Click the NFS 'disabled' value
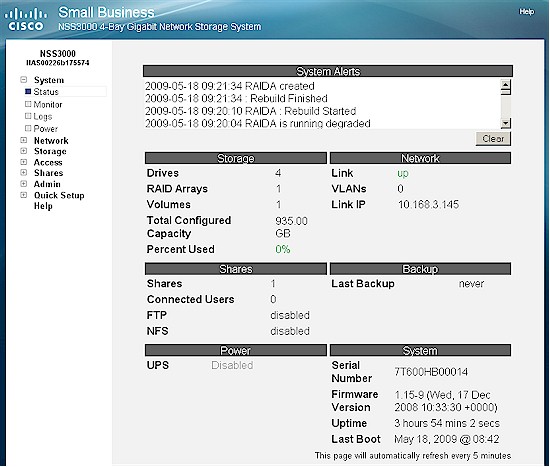The height and width of the screenshot is (467, 550). [290, 331]
